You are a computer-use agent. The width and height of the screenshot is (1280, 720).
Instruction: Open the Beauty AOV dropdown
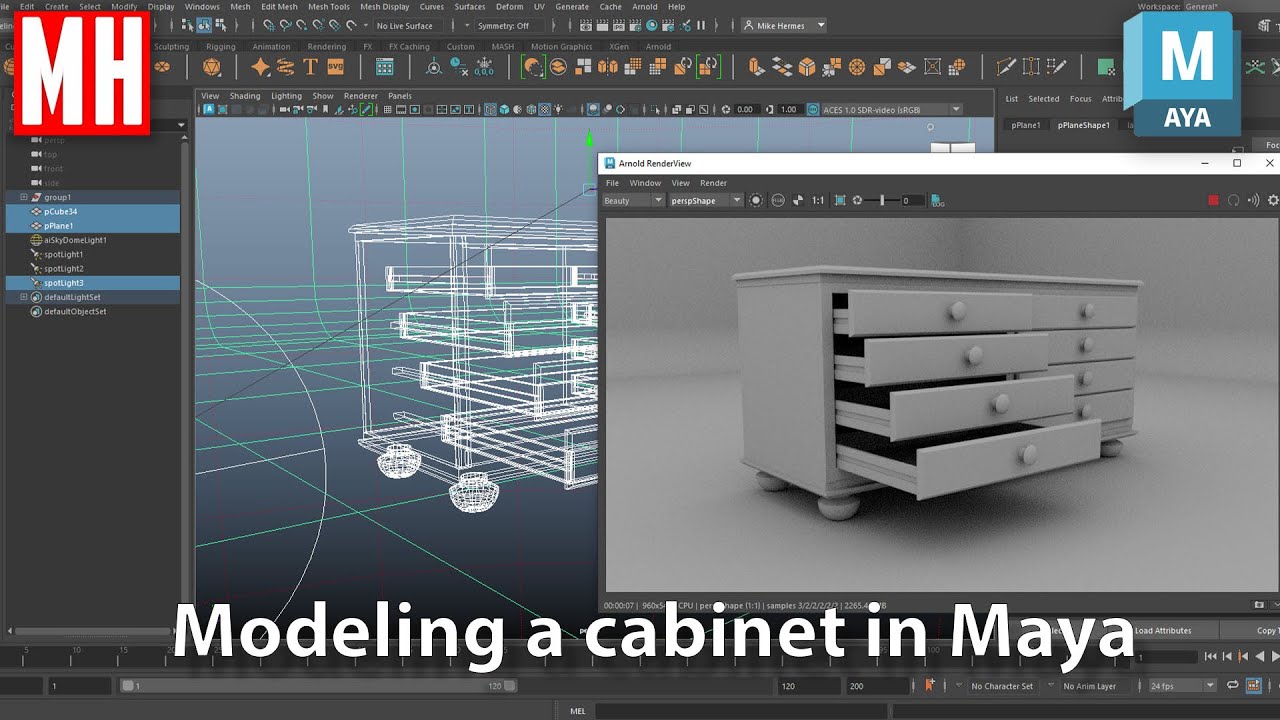(633, 200)
